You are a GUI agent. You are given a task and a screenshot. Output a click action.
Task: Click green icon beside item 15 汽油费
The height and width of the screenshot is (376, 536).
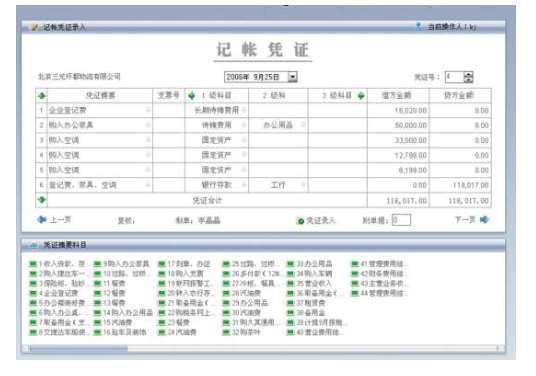click(x=97, y=322)
